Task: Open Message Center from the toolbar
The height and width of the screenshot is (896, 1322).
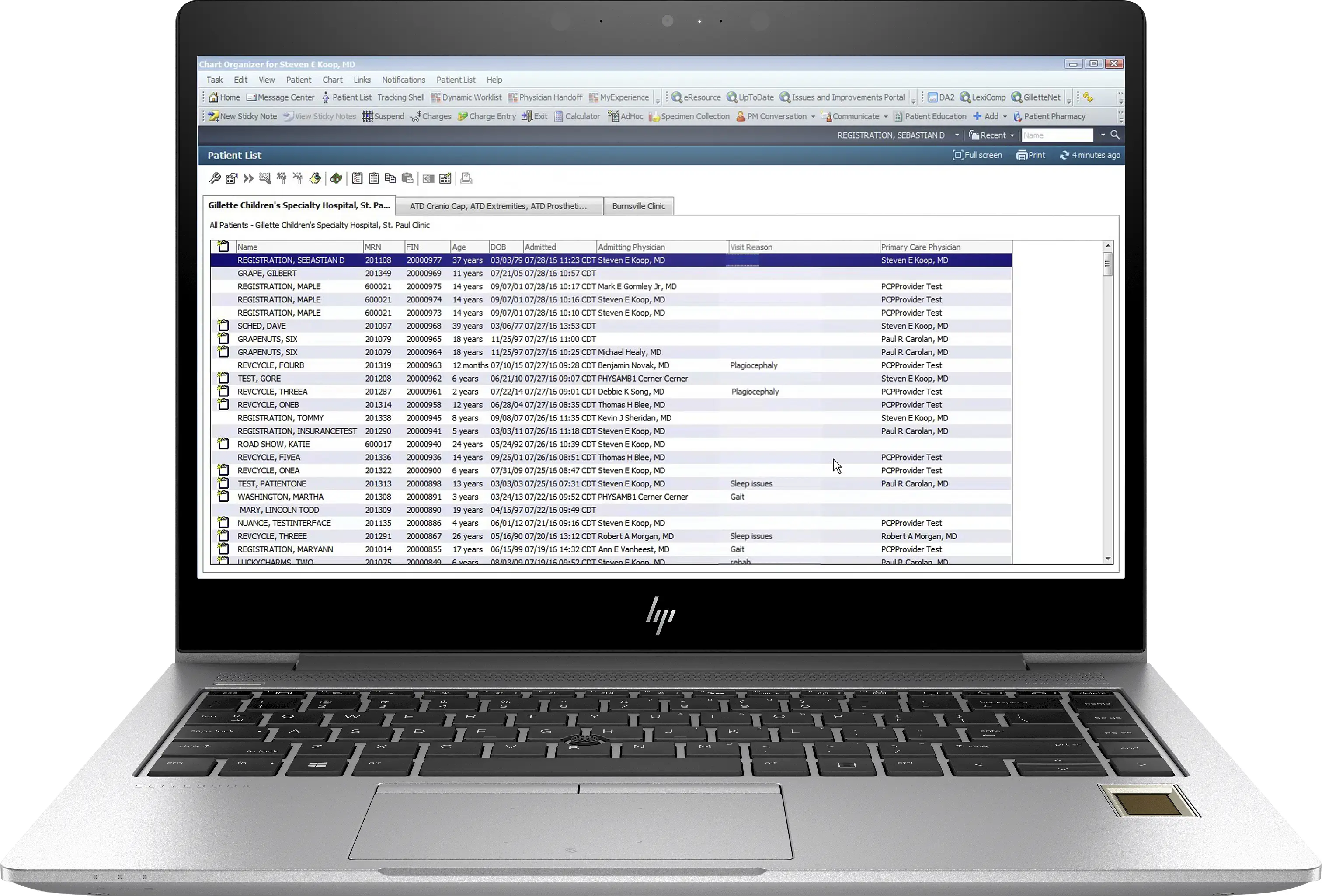Action: tap(280, 97)
